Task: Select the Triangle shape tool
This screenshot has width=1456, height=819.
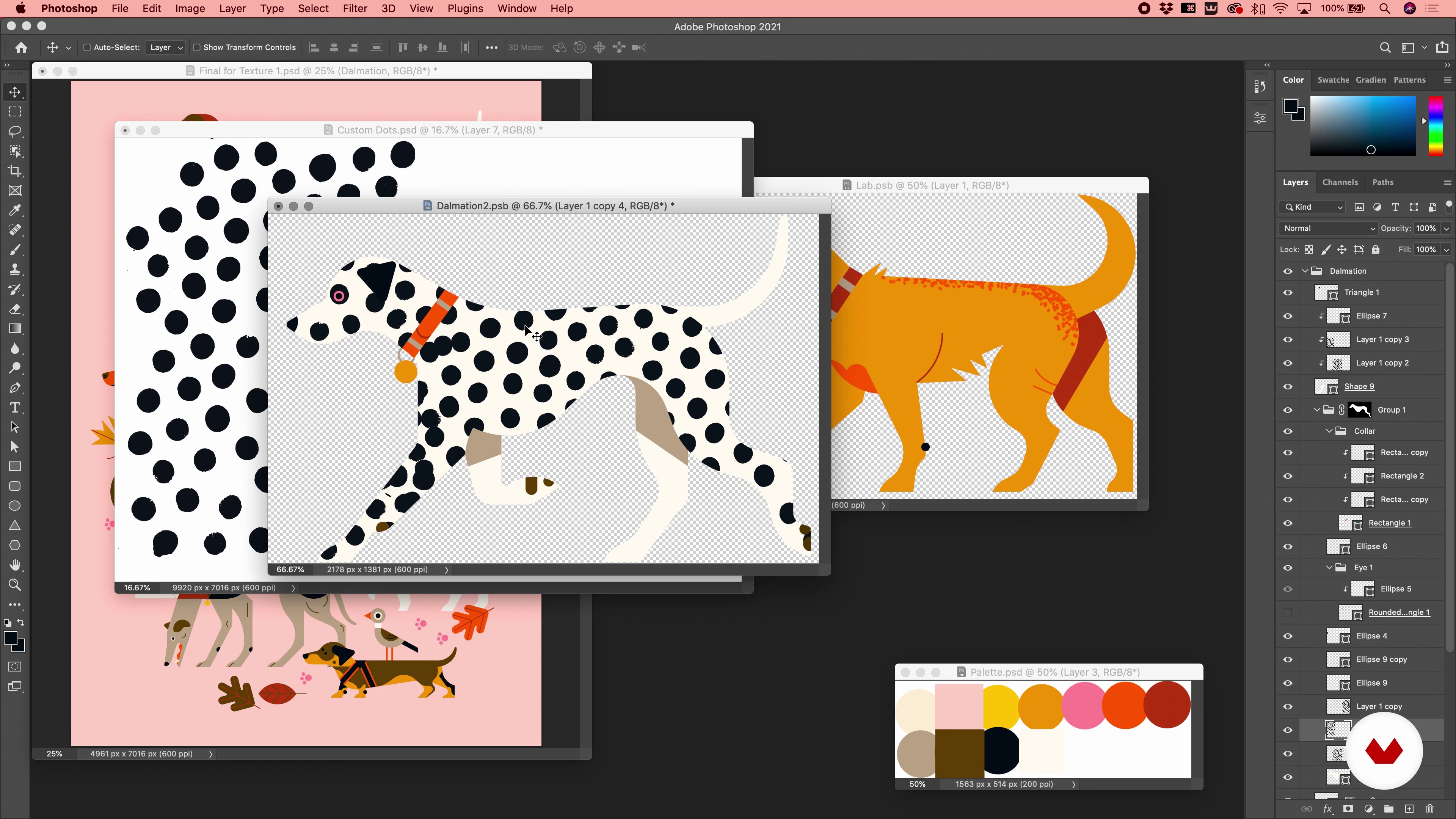Action: point(15,526)
